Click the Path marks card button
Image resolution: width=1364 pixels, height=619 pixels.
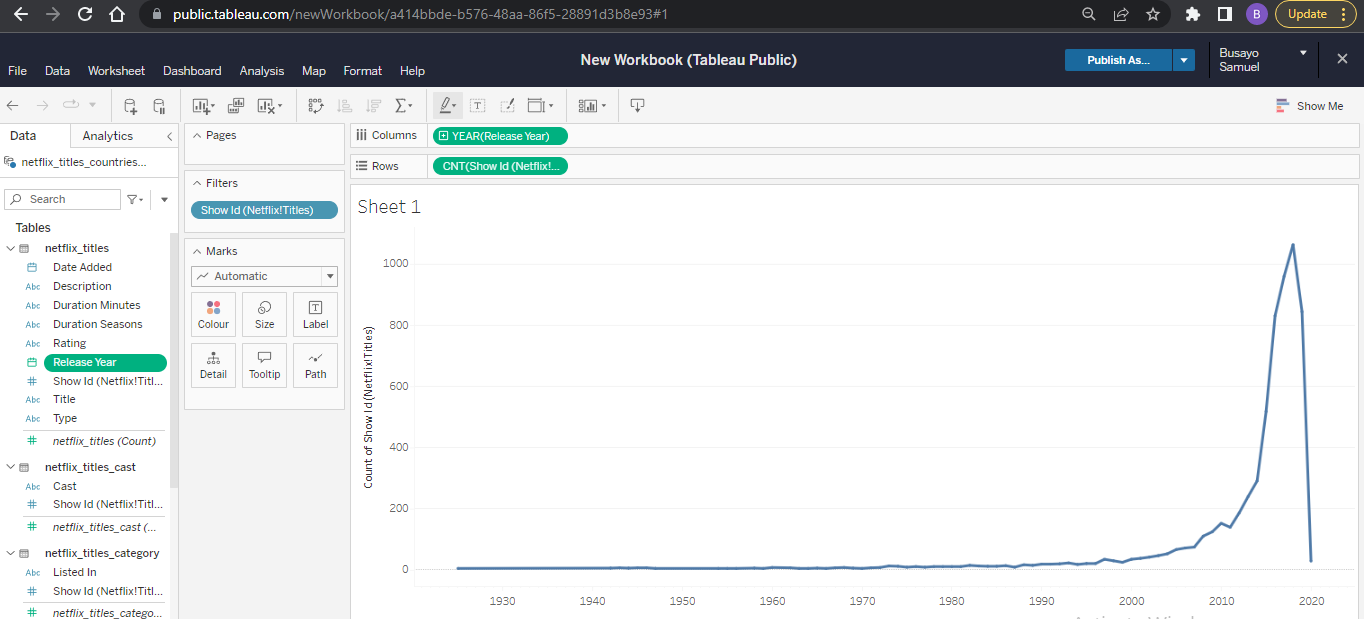coord(315,365)
